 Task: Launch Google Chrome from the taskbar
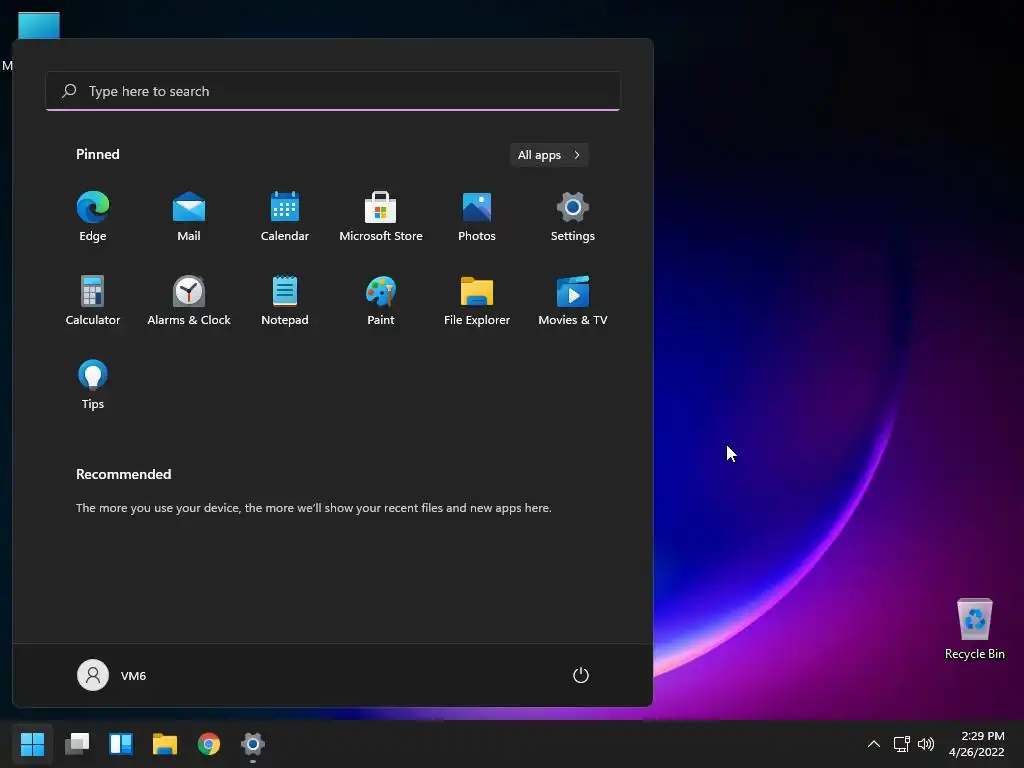click(x=209, y=743)
